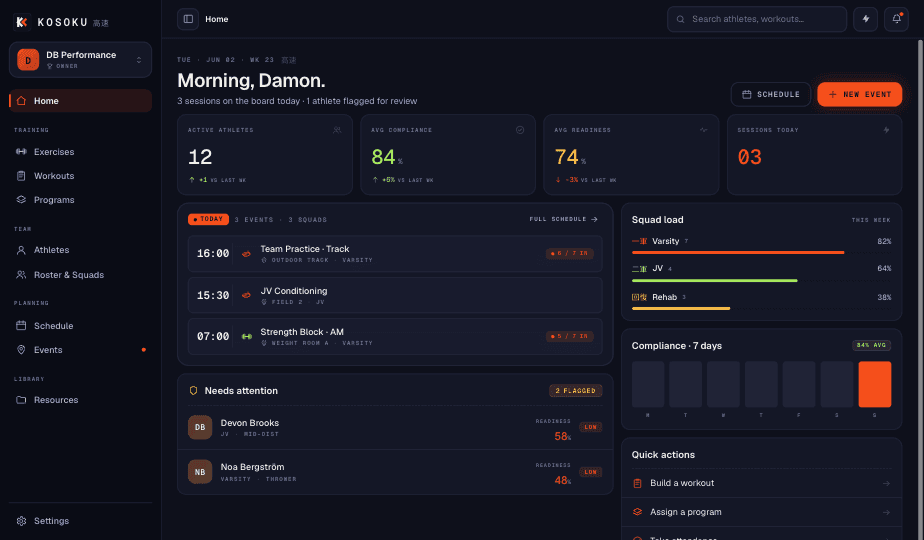Click the Varsity load progress bar
This screenshot has height=540, width=924.
pos(761,252)
